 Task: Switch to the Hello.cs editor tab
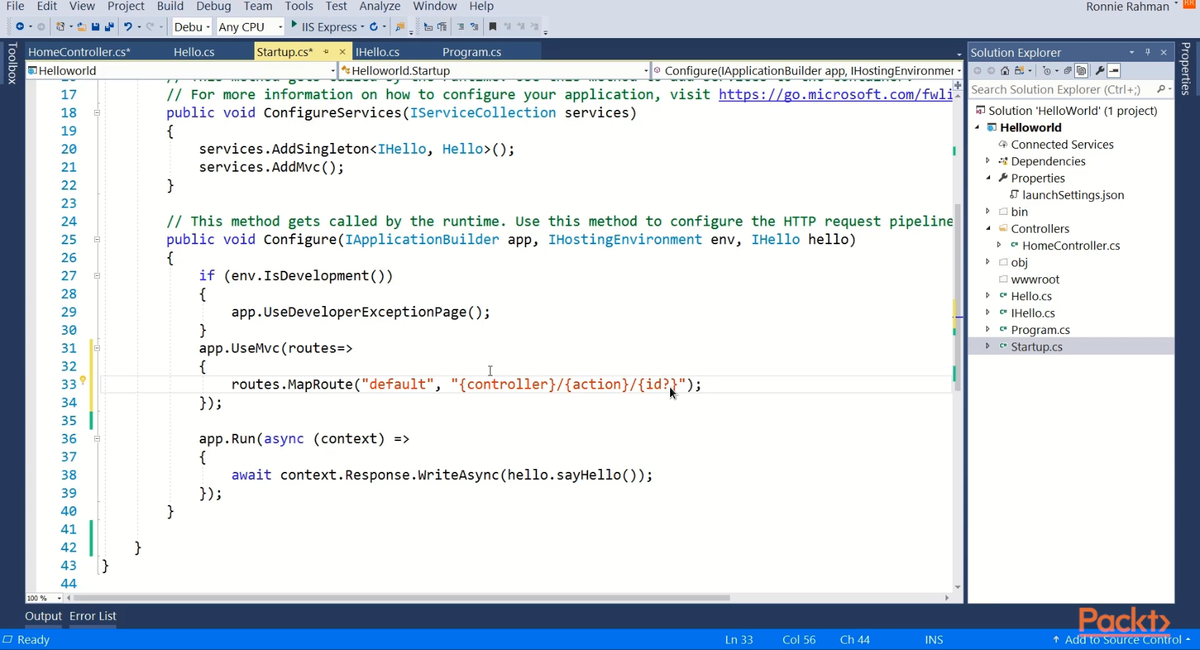pyautogui.click(x=194, y=52)
